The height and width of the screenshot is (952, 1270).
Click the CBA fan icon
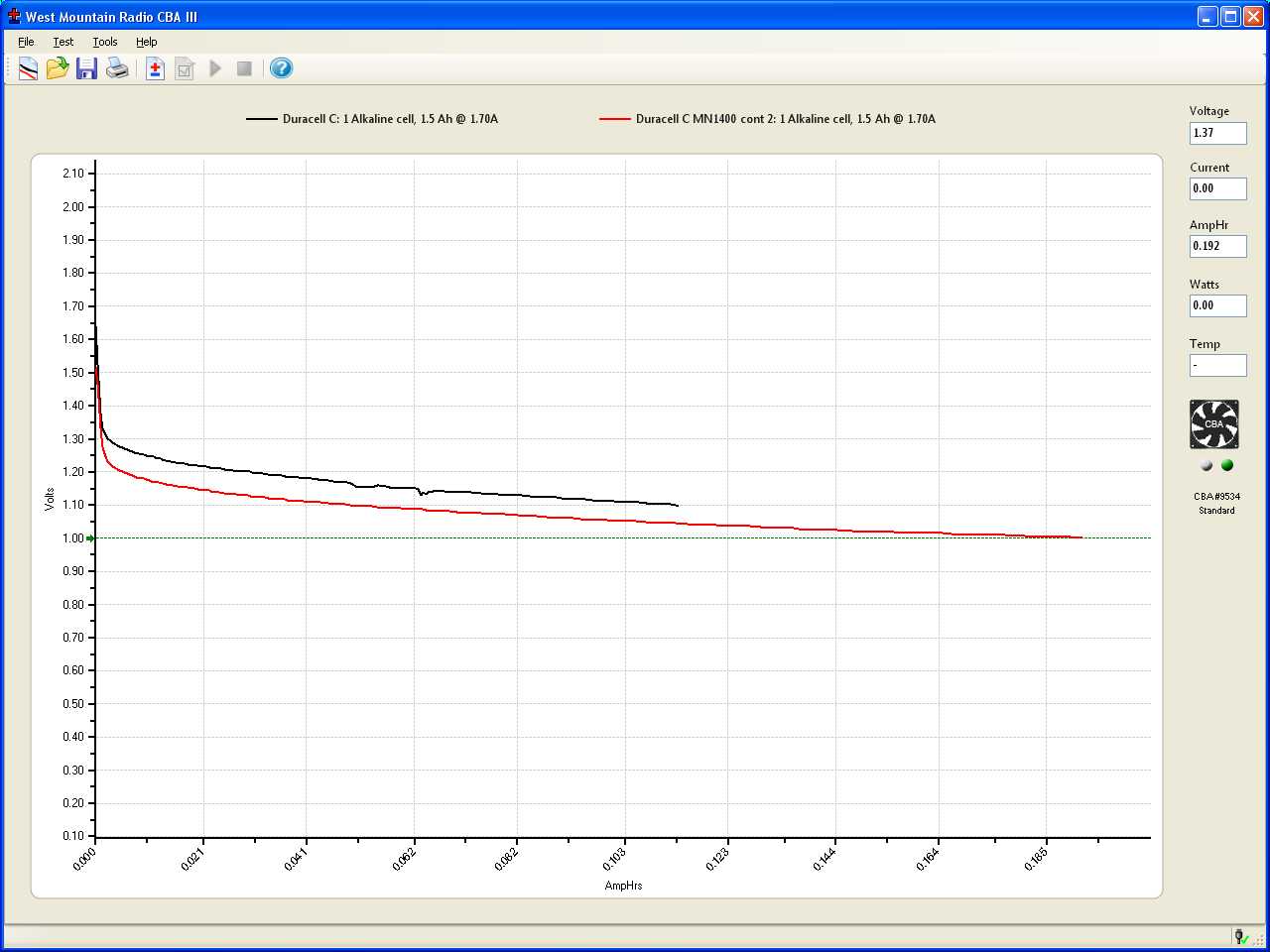1213,424
